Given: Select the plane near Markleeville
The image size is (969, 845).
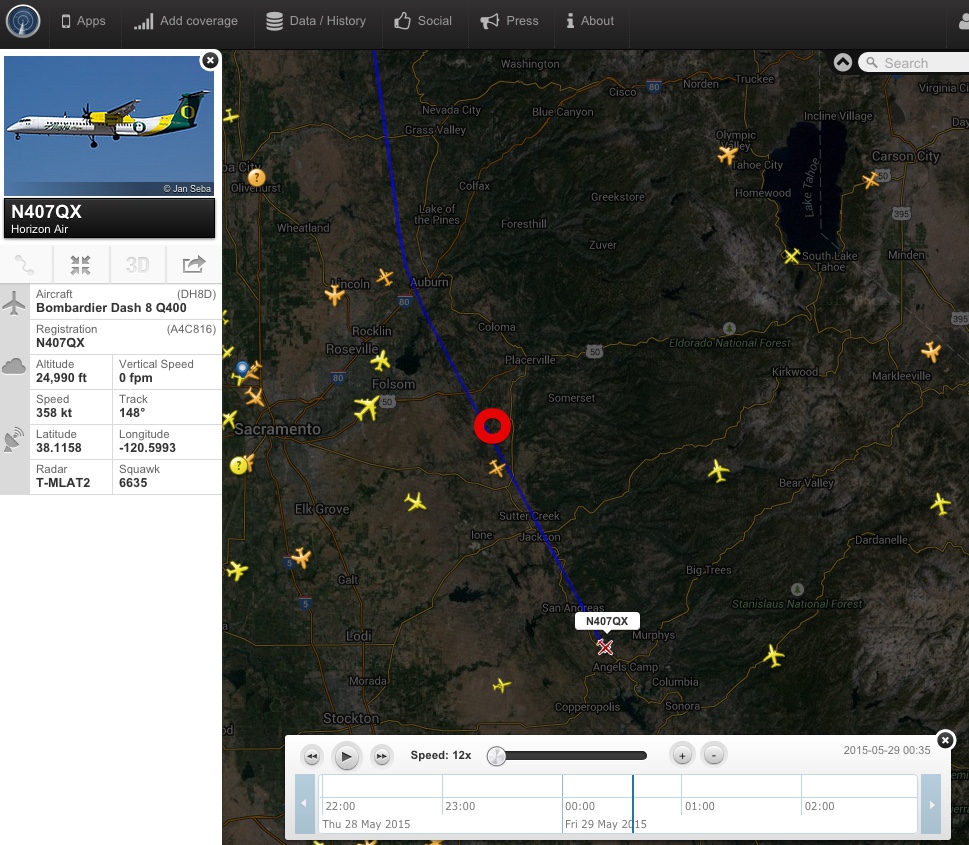Looking at the screenshot, I should 931,351.
